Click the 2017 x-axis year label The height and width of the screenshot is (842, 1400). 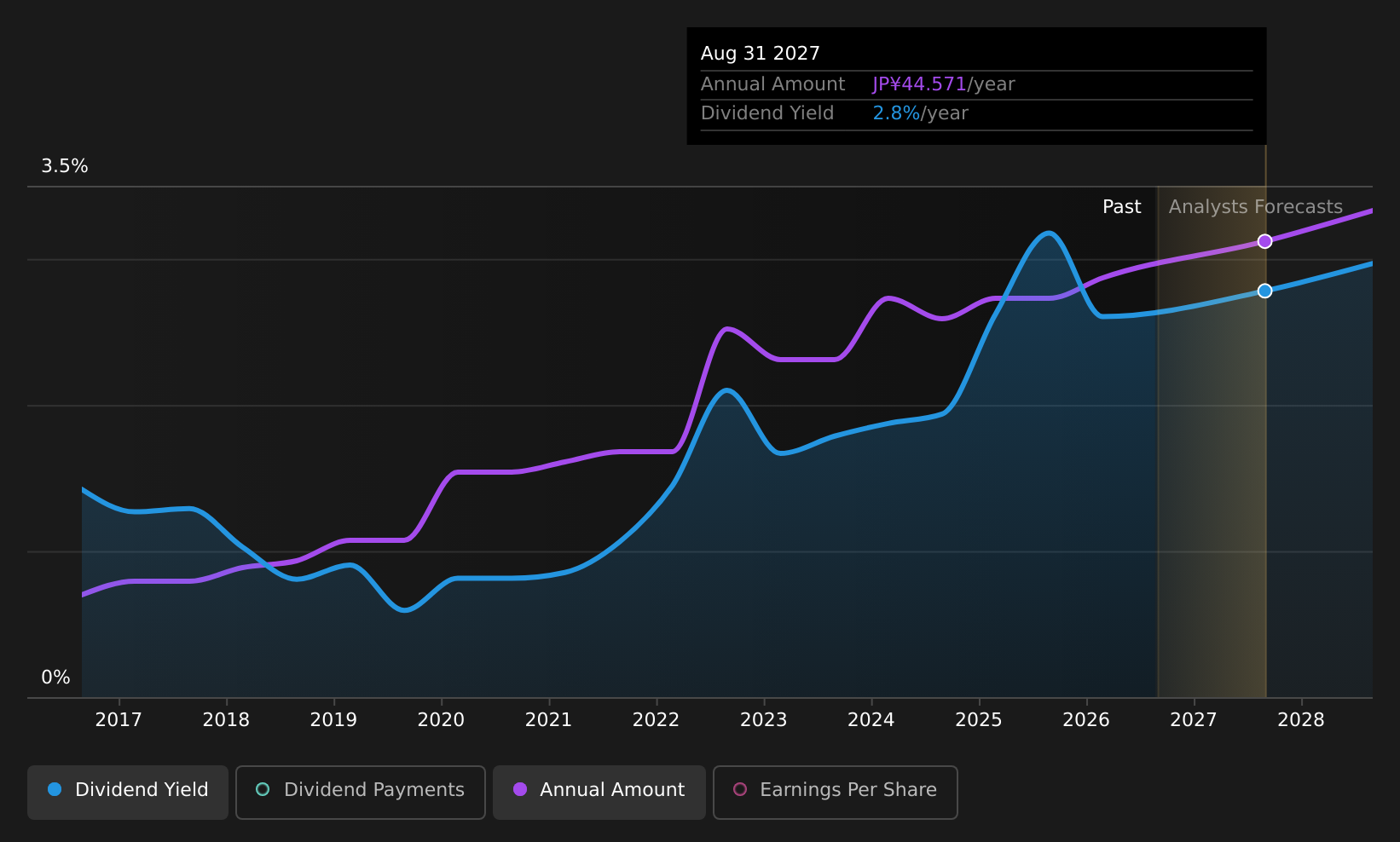coord(119,720)
